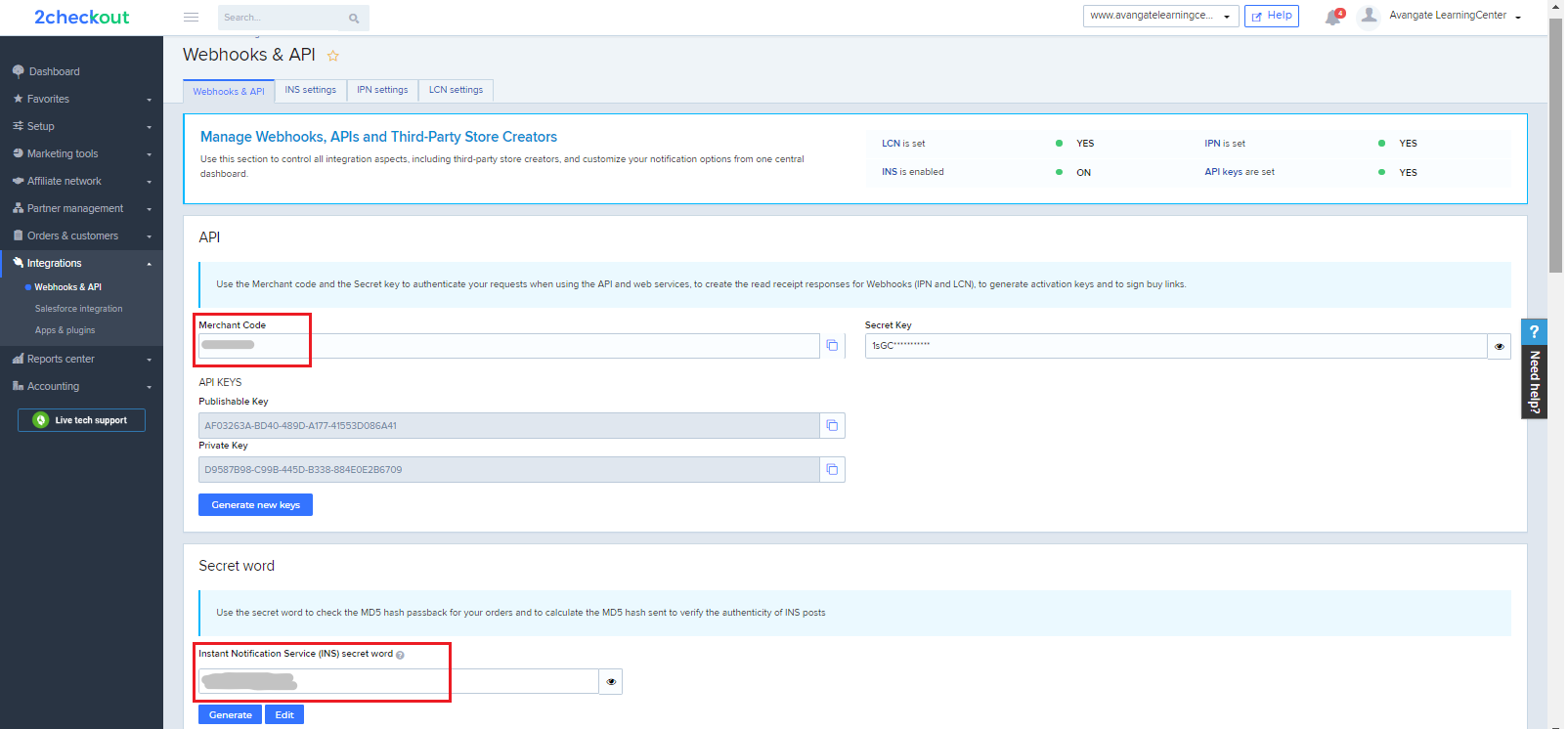The image size is (1568, 729).
Task: Open the website selector dropdown
Action: (x=1160, y=16)
